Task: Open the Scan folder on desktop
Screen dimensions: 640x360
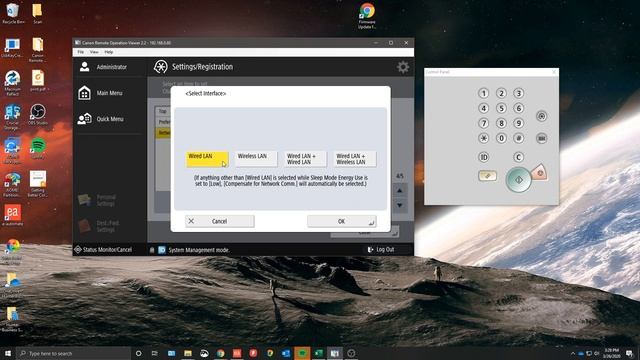Action: pyautogui.click(x=38, y=13)
